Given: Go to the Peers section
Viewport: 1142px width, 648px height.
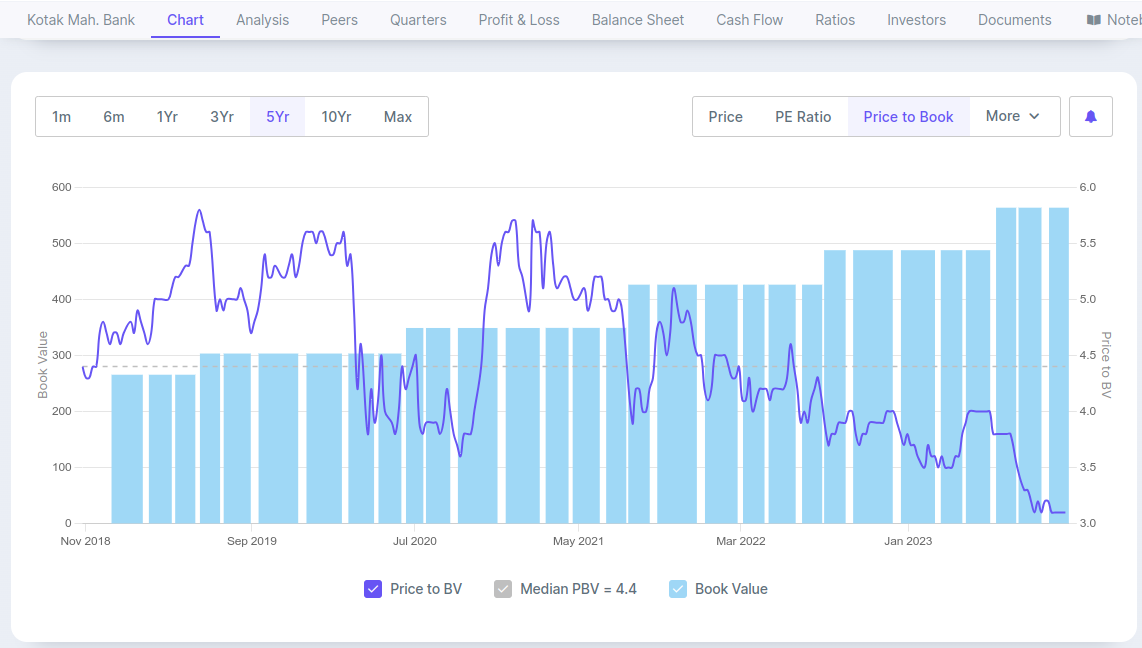Looking at the screenshot, I should (x=339, y=20).
